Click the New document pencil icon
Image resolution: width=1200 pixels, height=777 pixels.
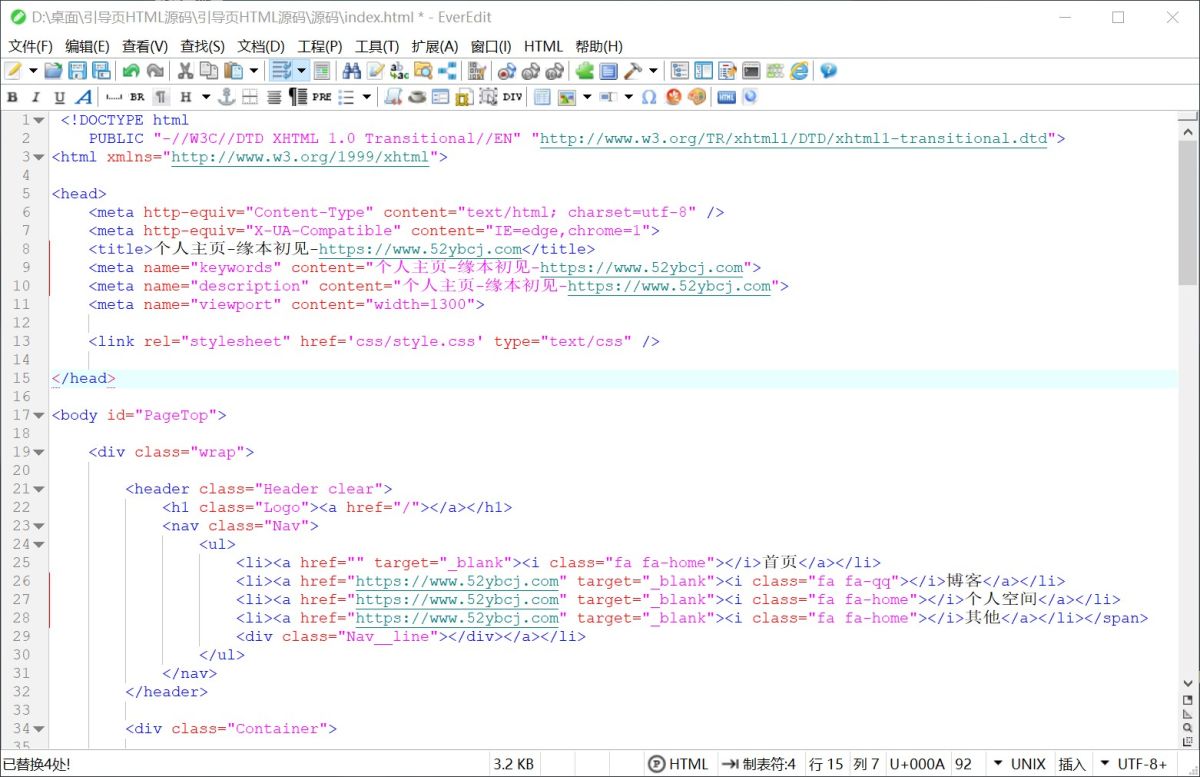[x=13, y=71]
